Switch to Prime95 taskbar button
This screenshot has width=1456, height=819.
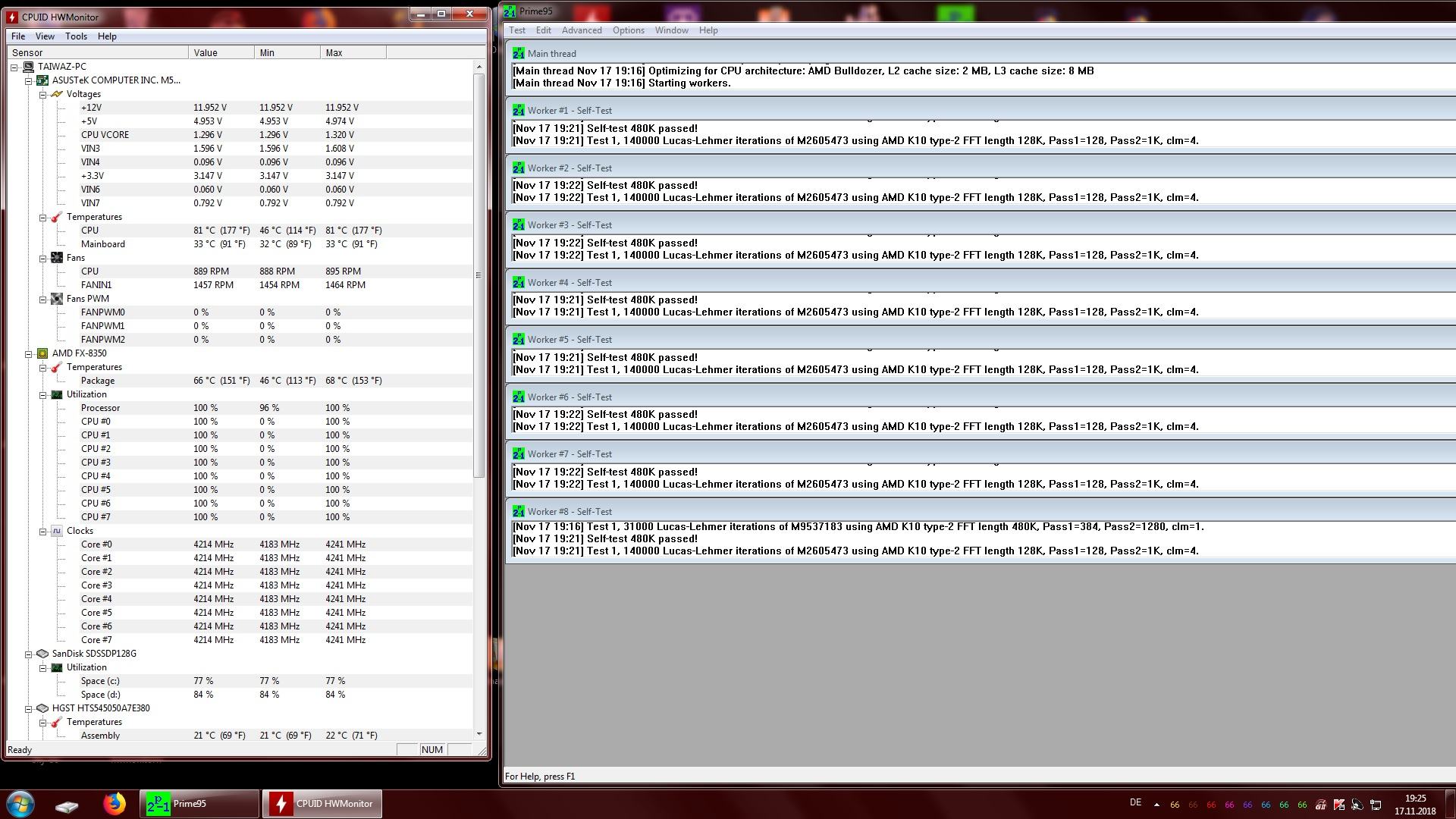[199, 804]
